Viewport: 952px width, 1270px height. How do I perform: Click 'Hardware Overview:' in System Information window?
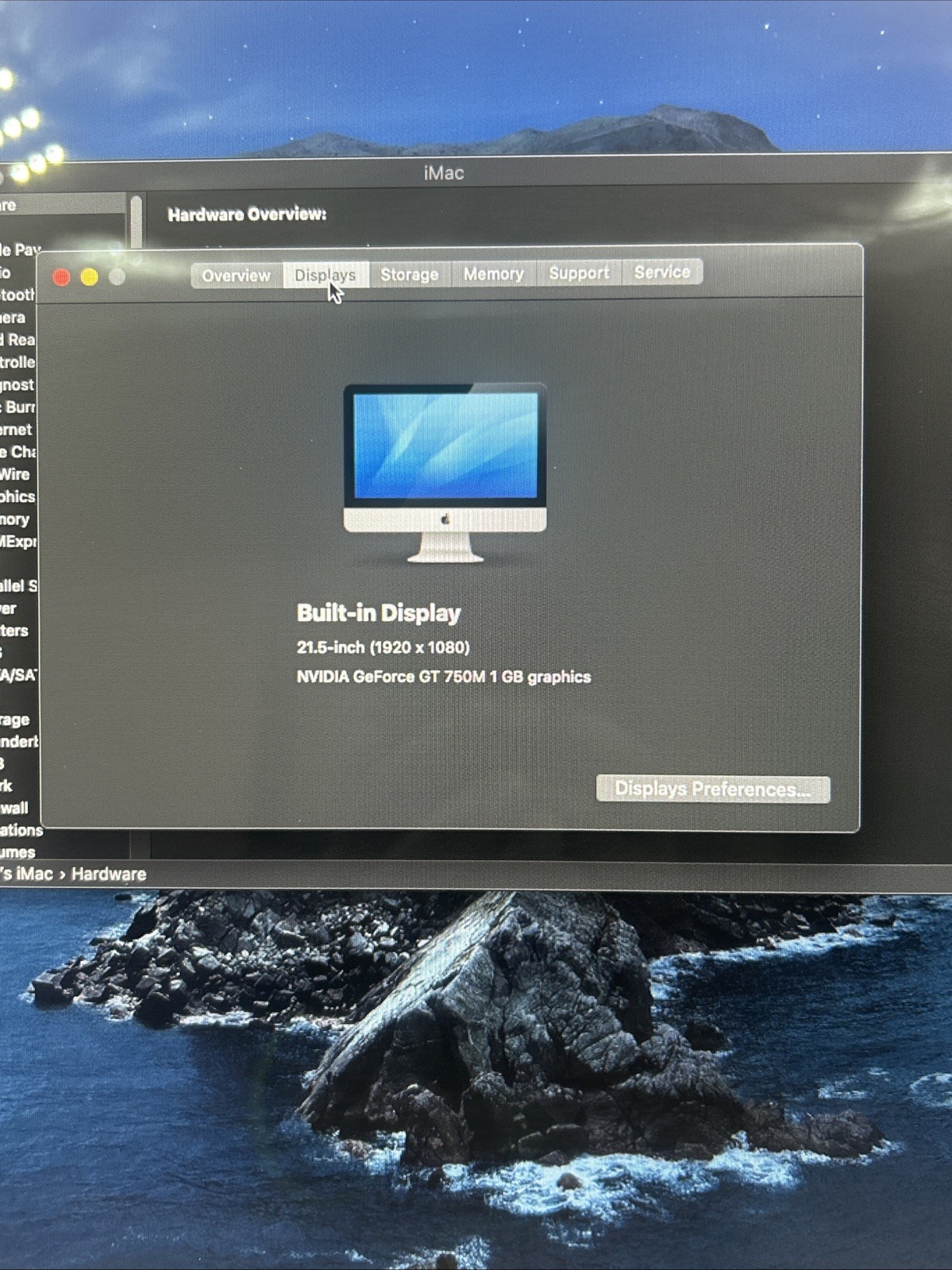click(x=247, y=214)
